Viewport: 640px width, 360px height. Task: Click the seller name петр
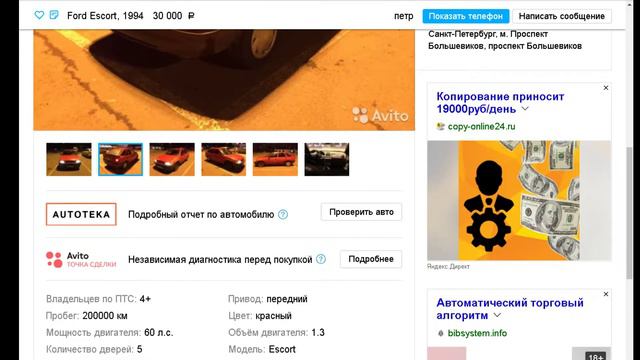[x=403, y=16]
